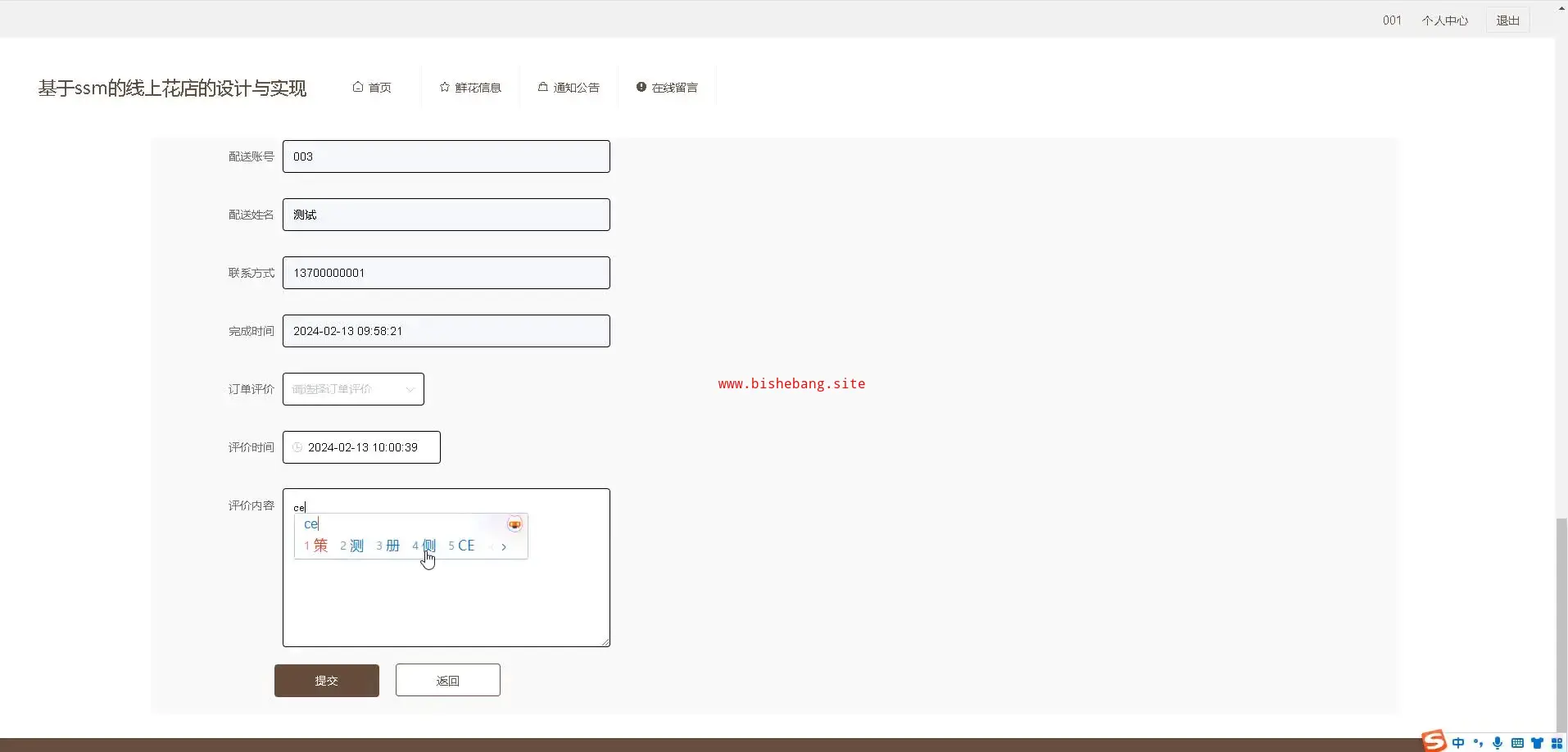Click the 评价时间 label

[x=252, y=447]
